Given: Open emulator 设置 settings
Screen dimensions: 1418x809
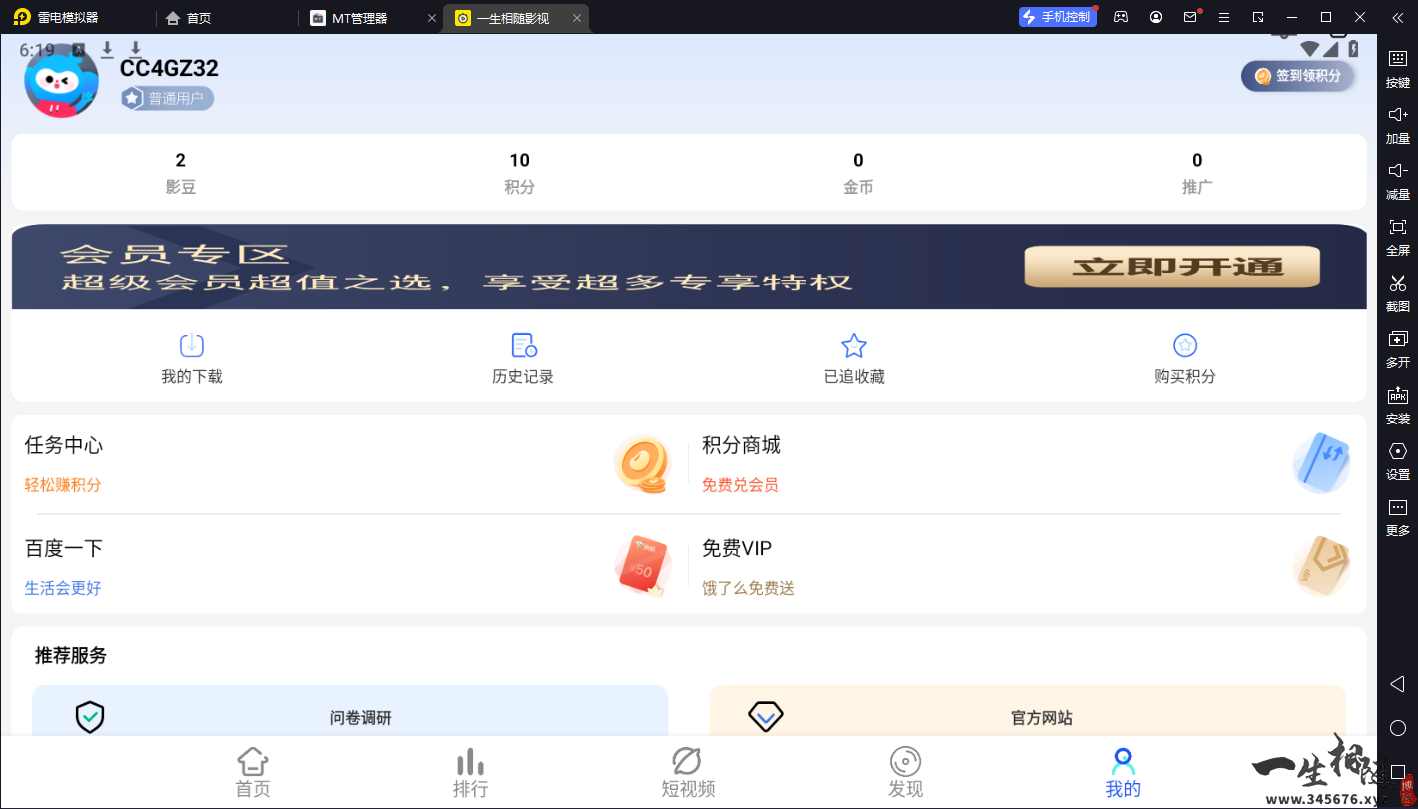Looking at the screenshot, I should point(1397,461).
